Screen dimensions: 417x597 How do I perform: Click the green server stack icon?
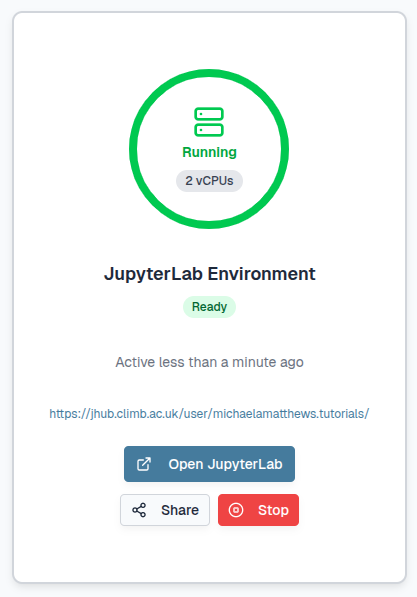[209, 122]
